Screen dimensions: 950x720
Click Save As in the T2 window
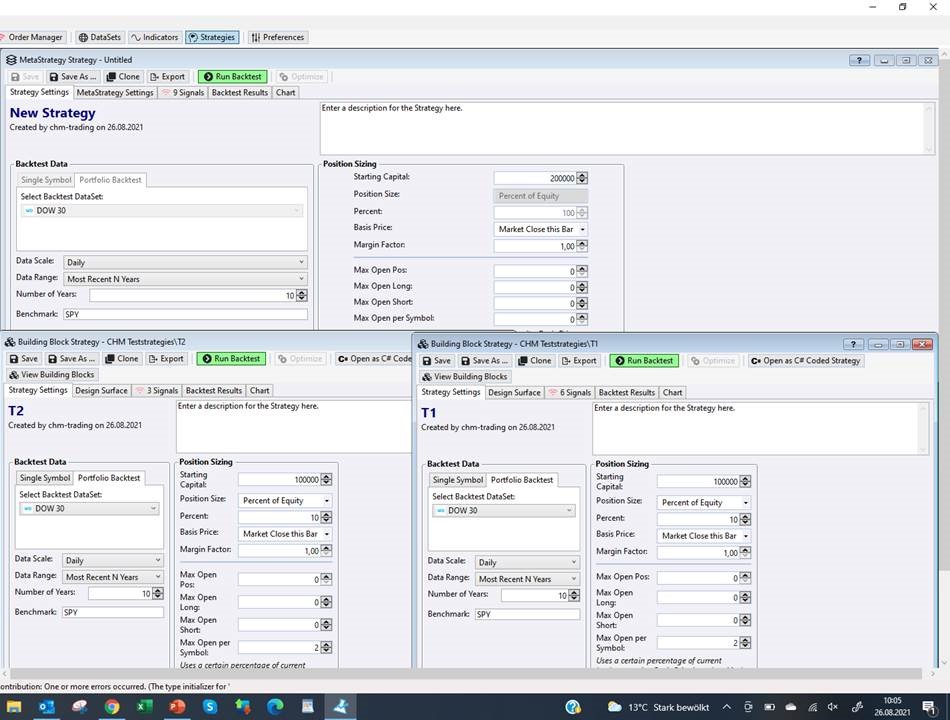(72, 359)
